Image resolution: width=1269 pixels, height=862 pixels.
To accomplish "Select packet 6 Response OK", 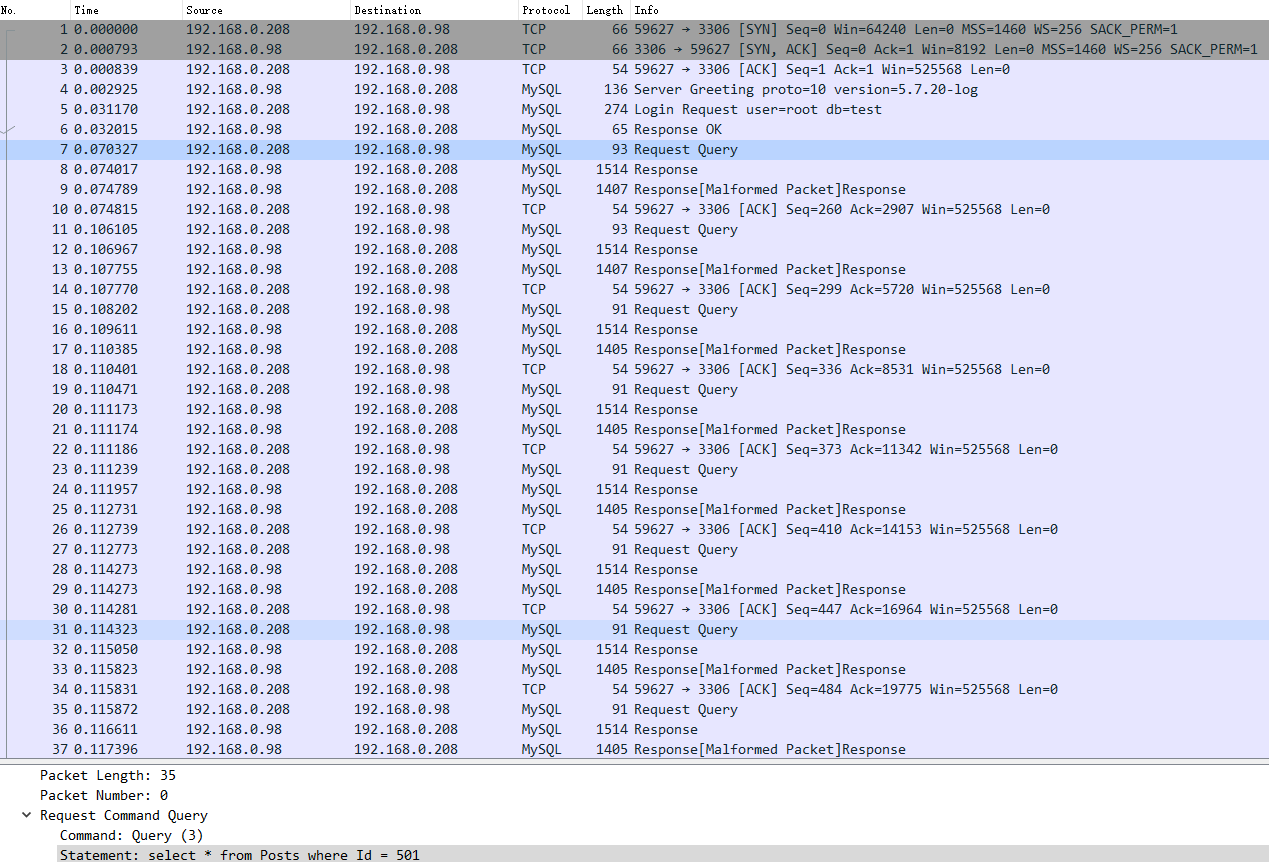I will [x=634, y=129].
